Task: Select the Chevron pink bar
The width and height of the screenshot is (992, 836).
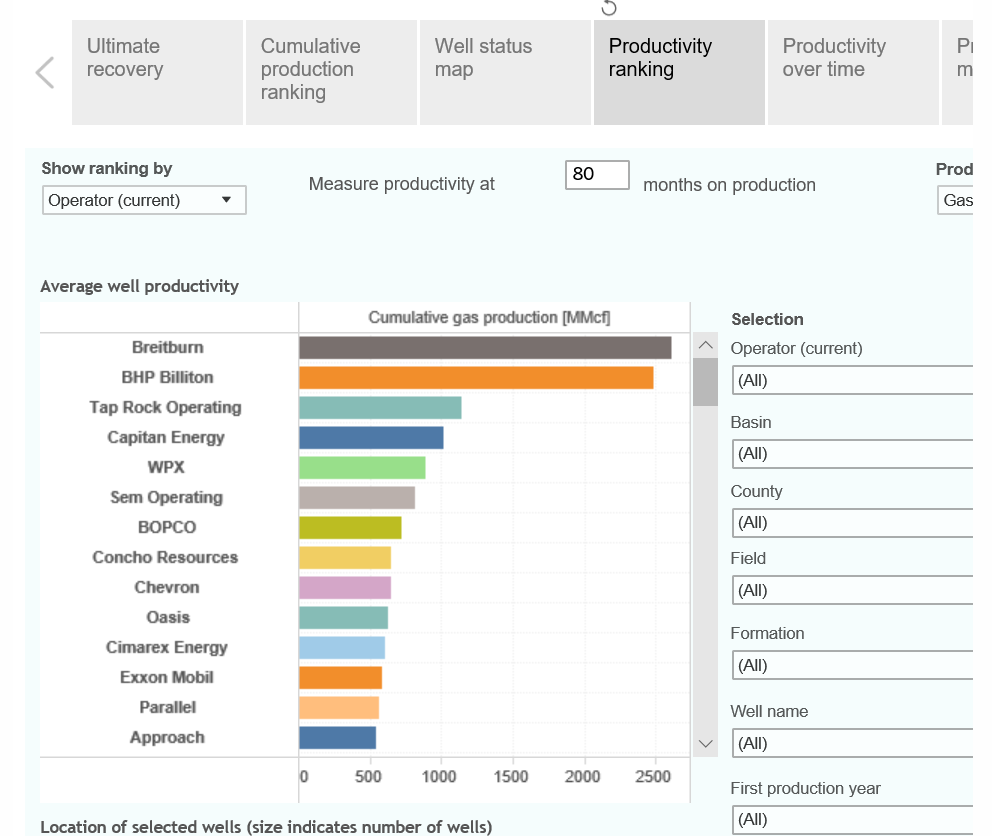Action: [x=345, y=587]
